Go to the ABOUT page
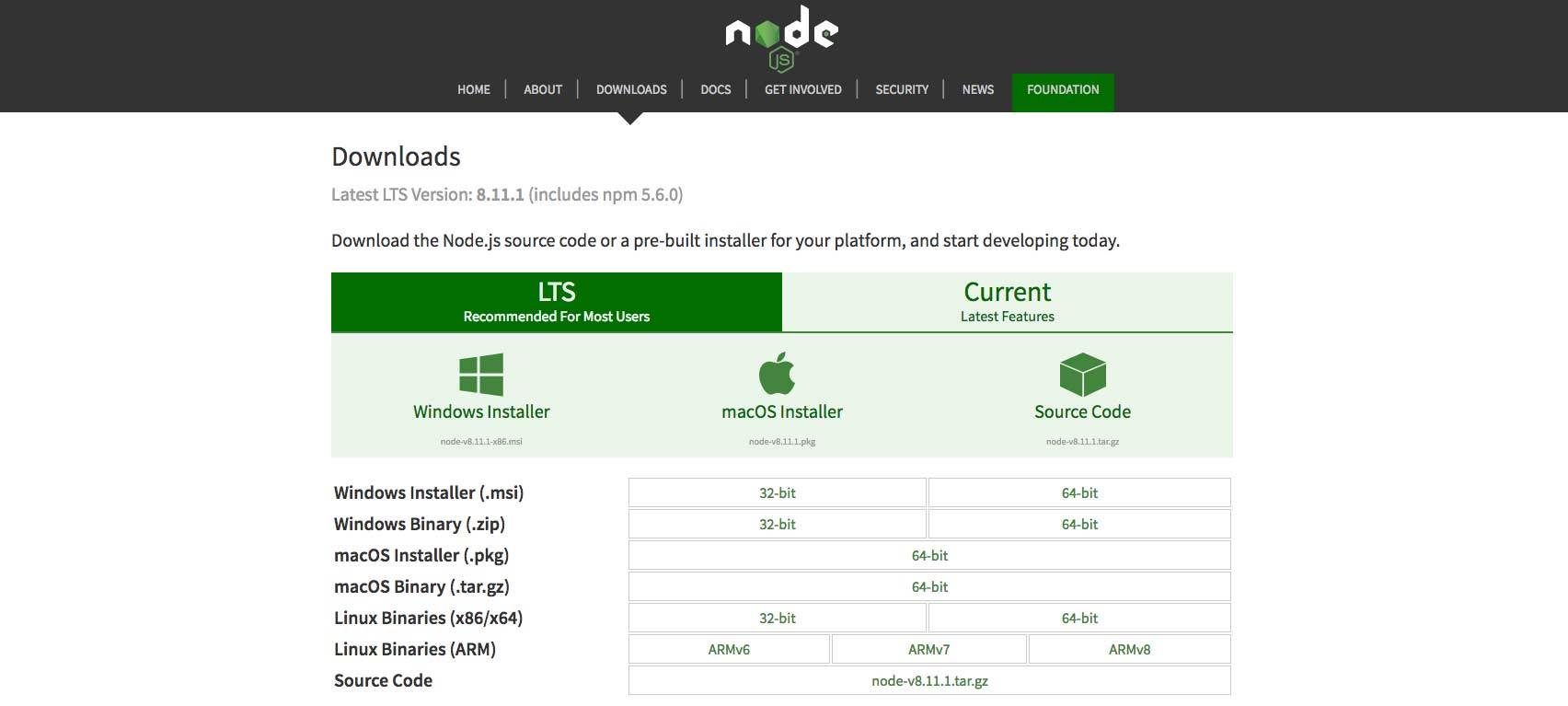The height and width of the screenshot is (706, 1568). point(543,89)
